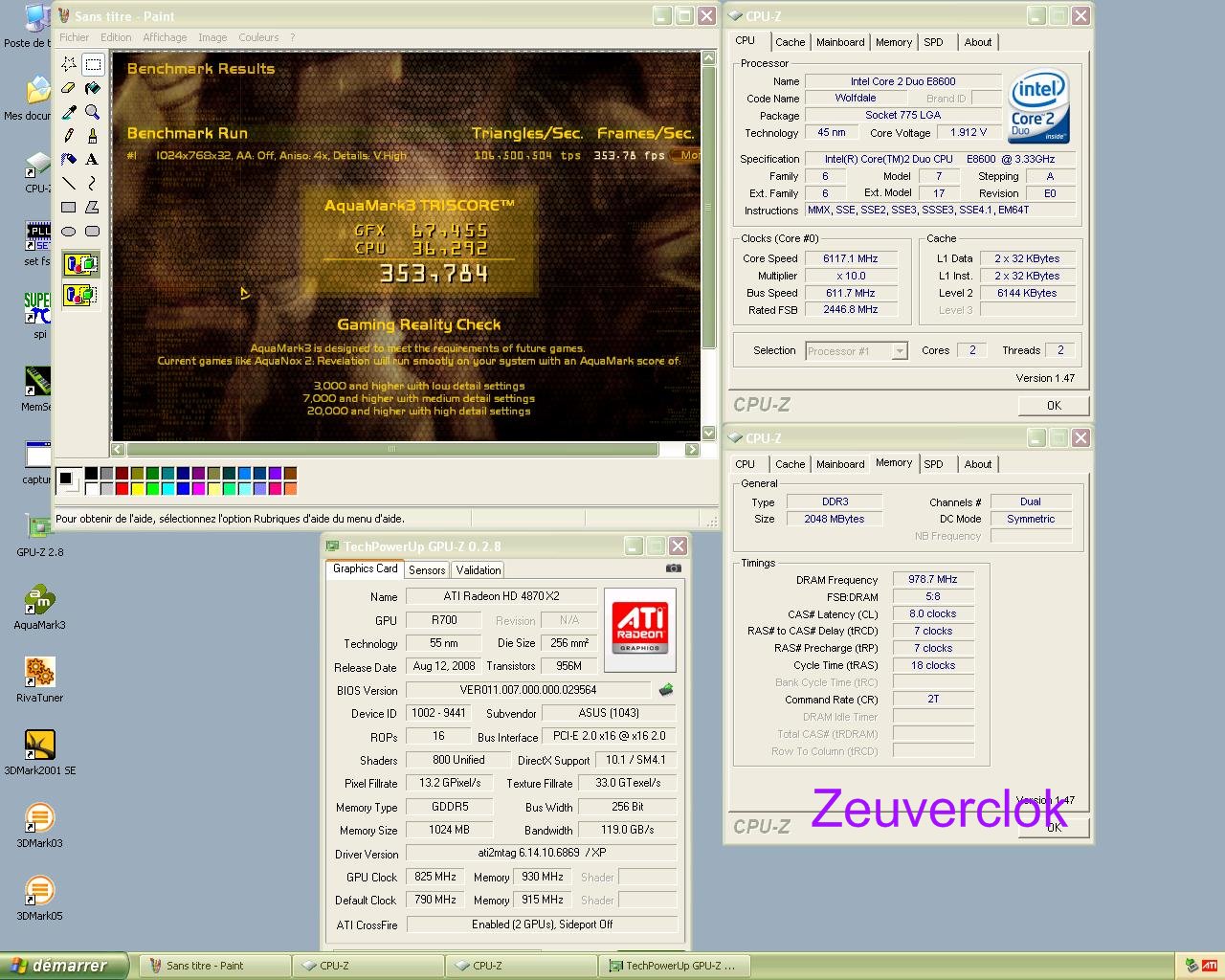This screenshot has width=1225, height=980.
Task: Open the RivaTuner desktop icon
Action: pos(39,680)
